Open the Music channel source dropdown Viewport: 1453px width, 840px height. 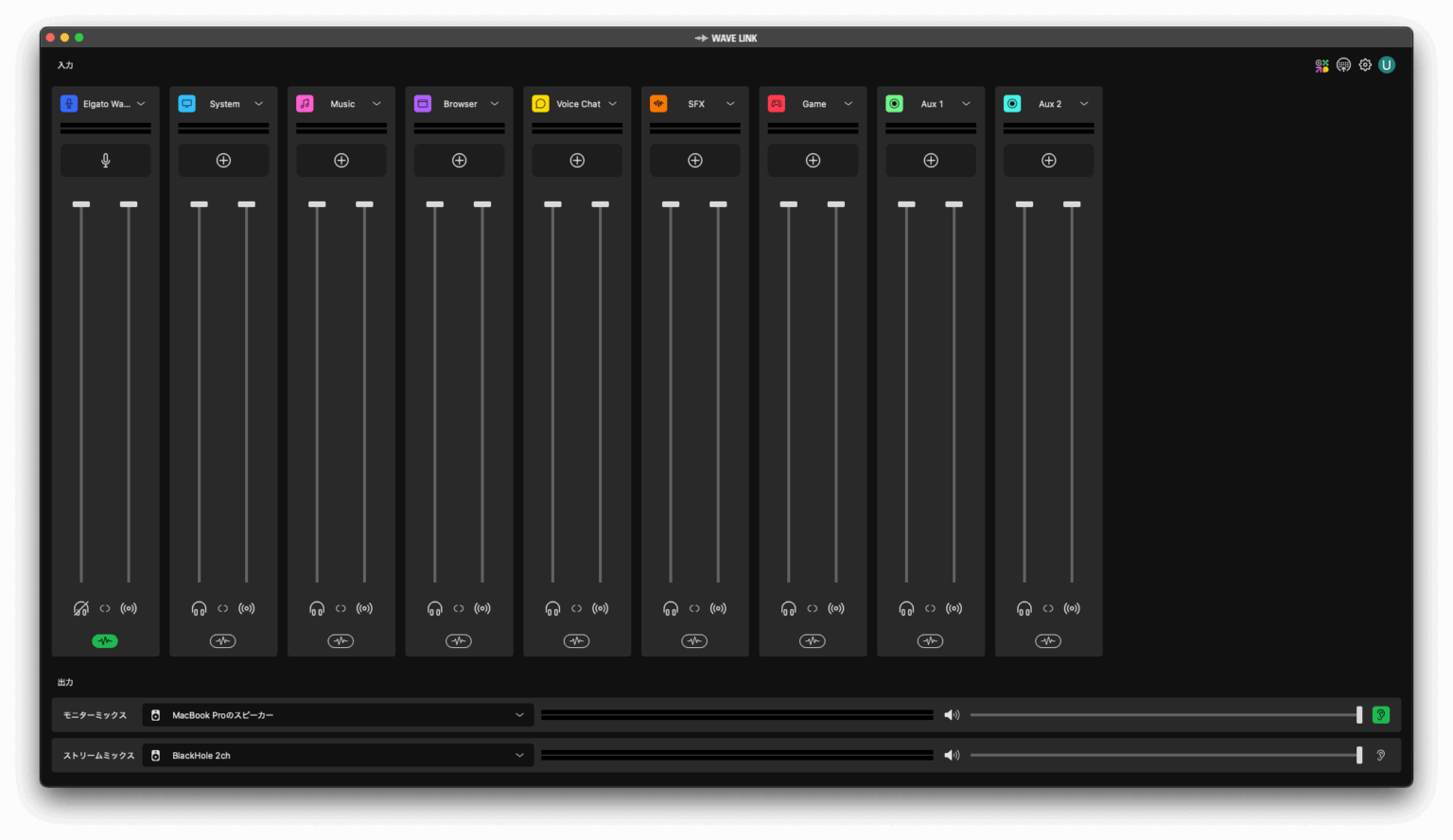pyautogui.click(x=376, y=103)
